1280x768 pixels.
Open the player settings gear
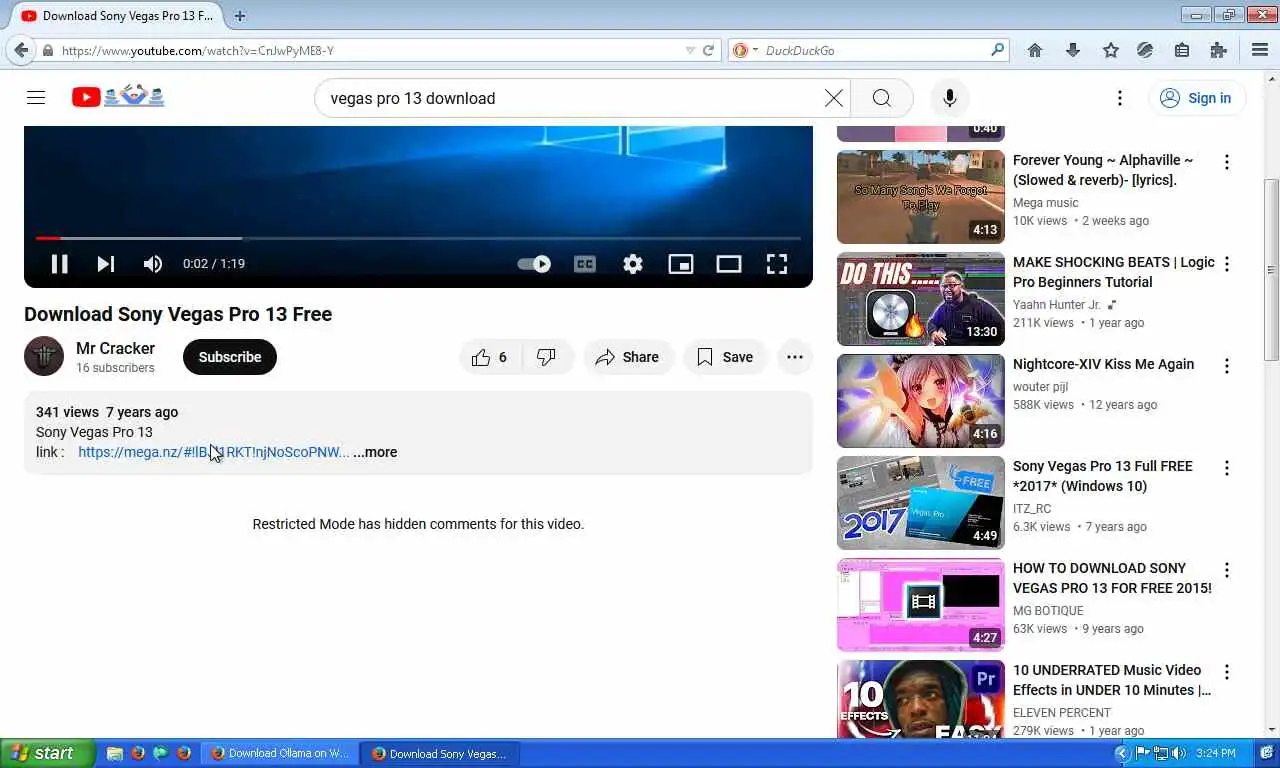tap(633, 264)
